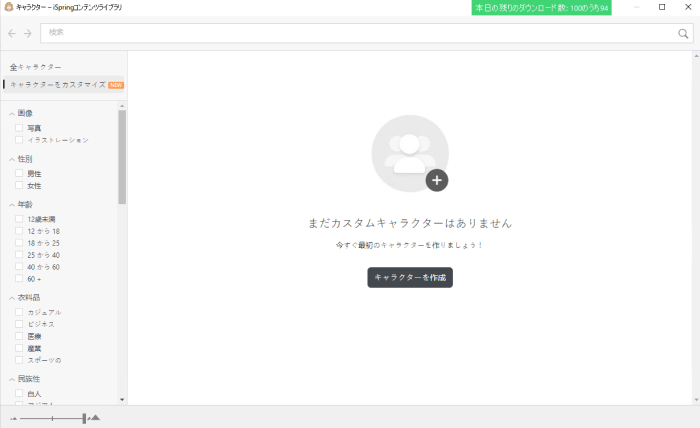This screenshot has width=700, height=428.
Task: Collapse the 画像 filter group
Action: click(12, 114)
